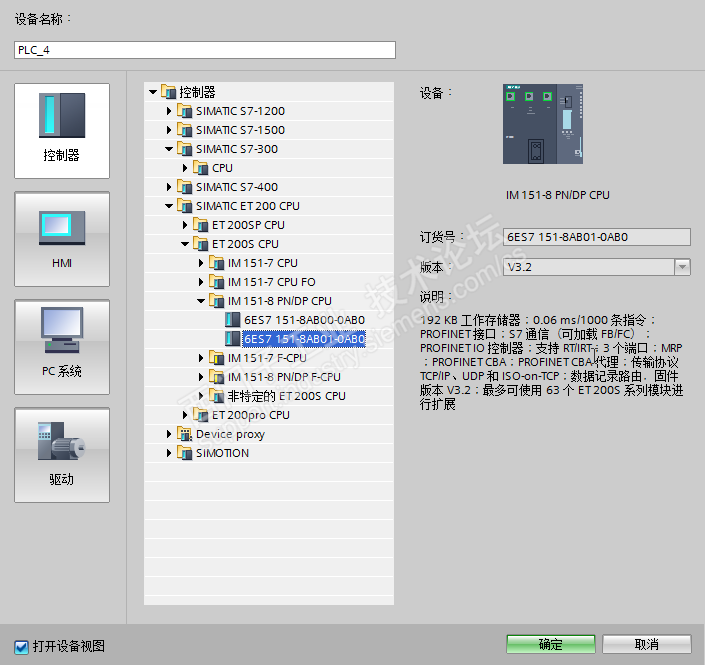Select the IM 151-8 PN/DP F-CPU row label
The image size is (705, 665).
click(284, 377)
